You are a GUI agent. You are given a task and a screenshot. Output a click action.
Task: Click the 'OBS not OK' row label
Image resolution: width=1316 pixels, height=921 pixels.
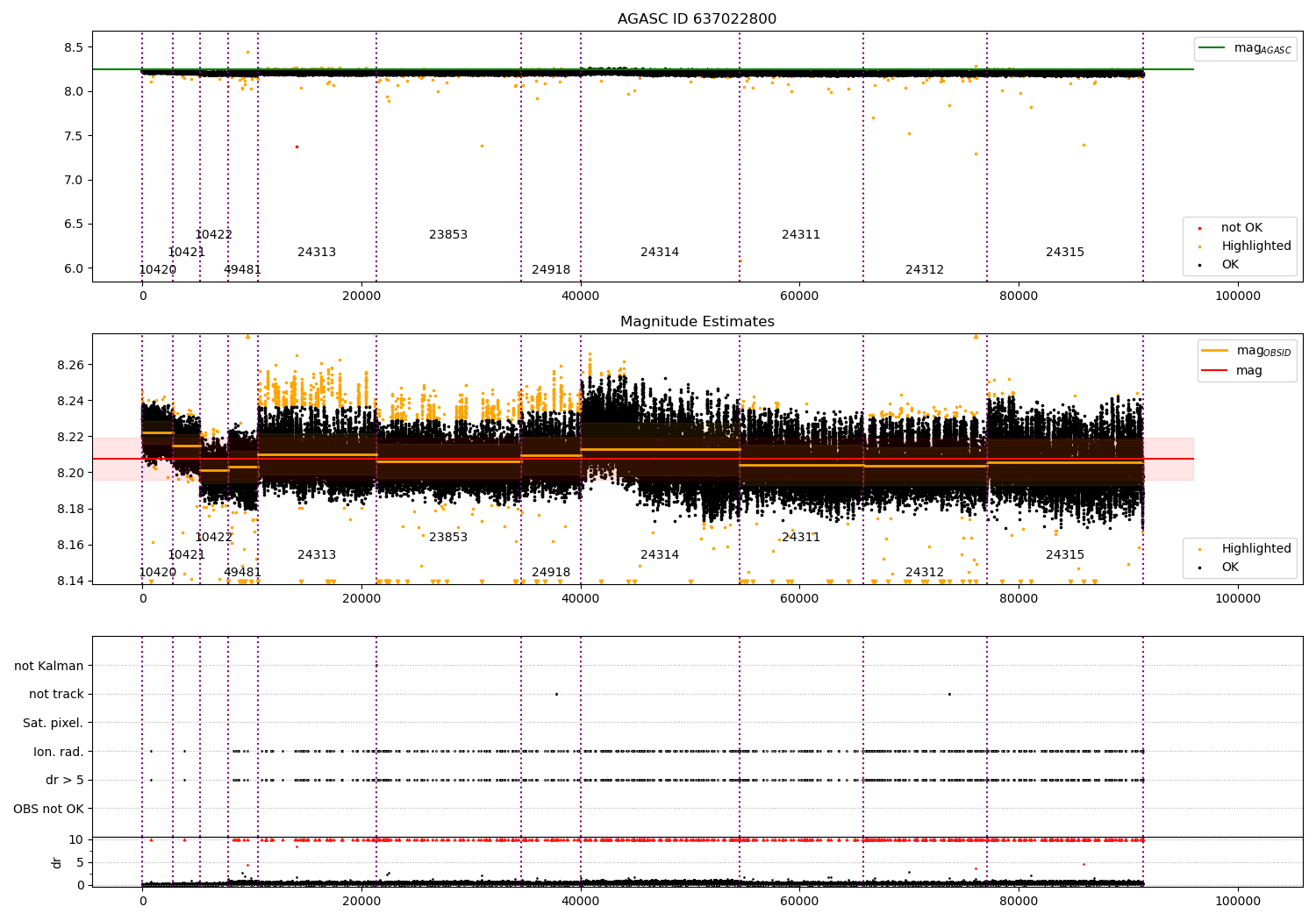(x=48, y=809)
